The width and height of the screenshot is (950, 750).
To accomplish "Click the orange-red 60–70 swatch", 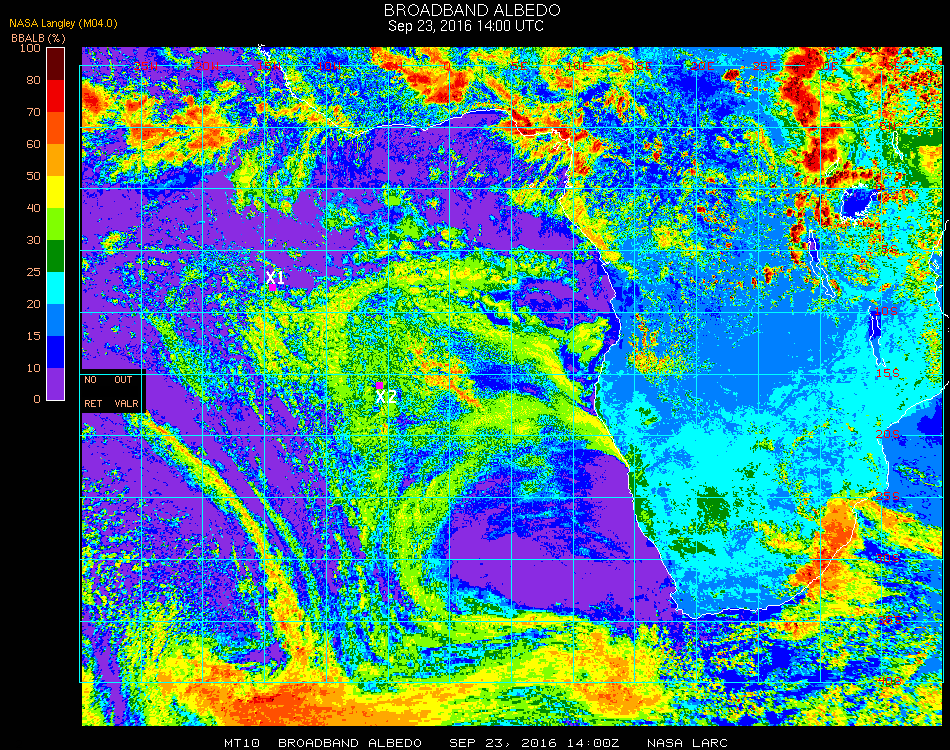I will click(56, 128).
